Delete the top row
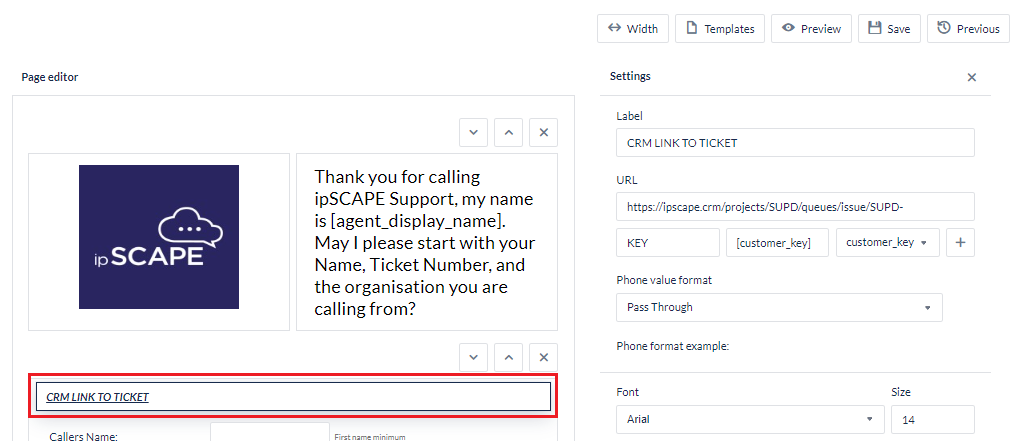 543,132
